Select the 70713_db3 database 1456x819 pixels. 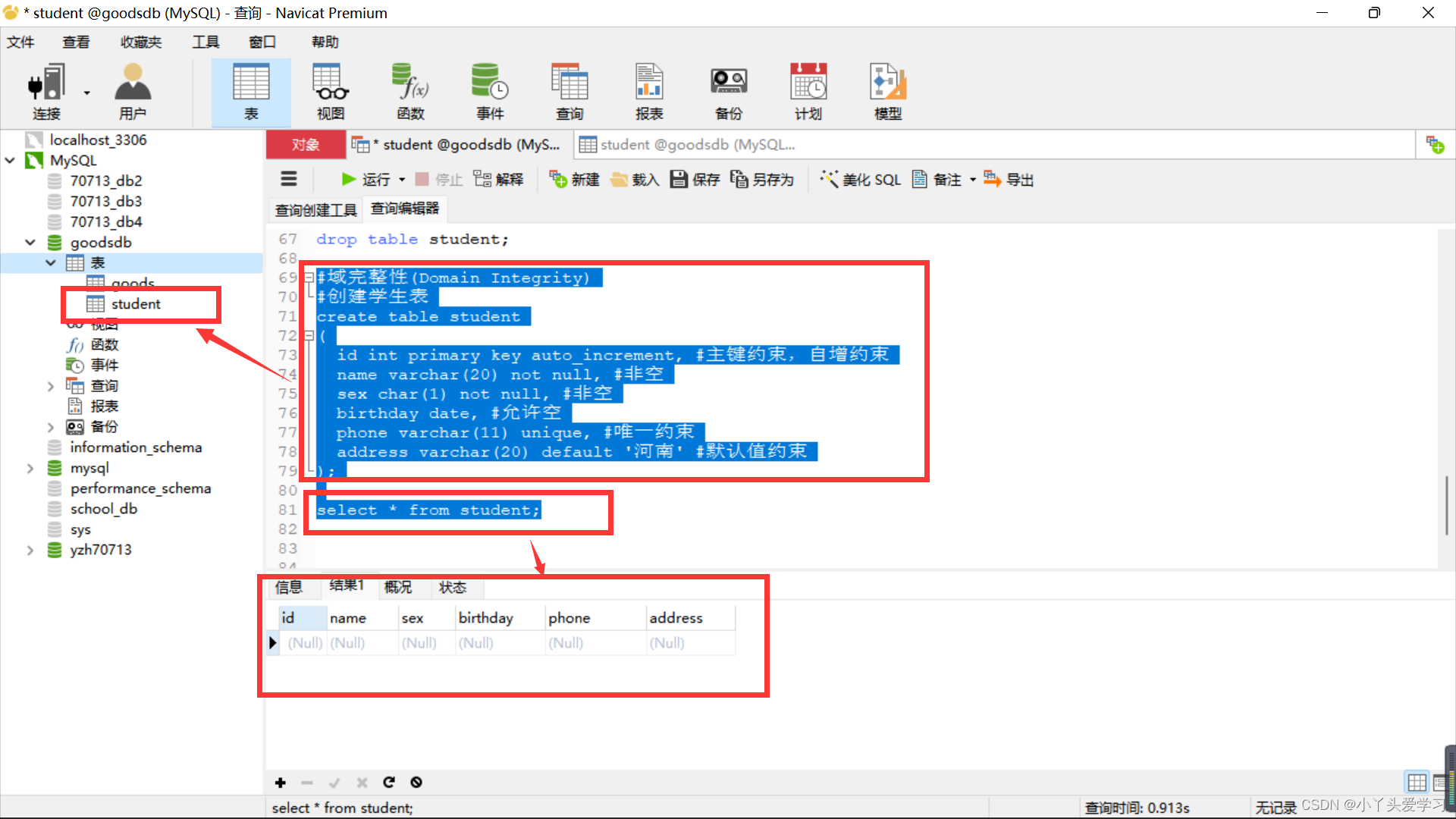tap(106, 202)
